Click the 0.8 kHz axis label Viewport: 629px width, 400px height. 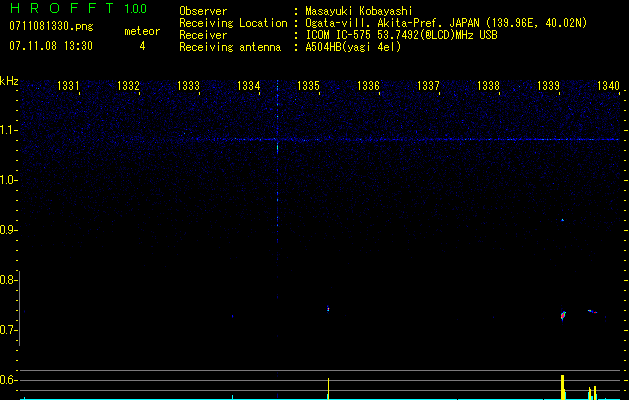click(x=8, y=280)
